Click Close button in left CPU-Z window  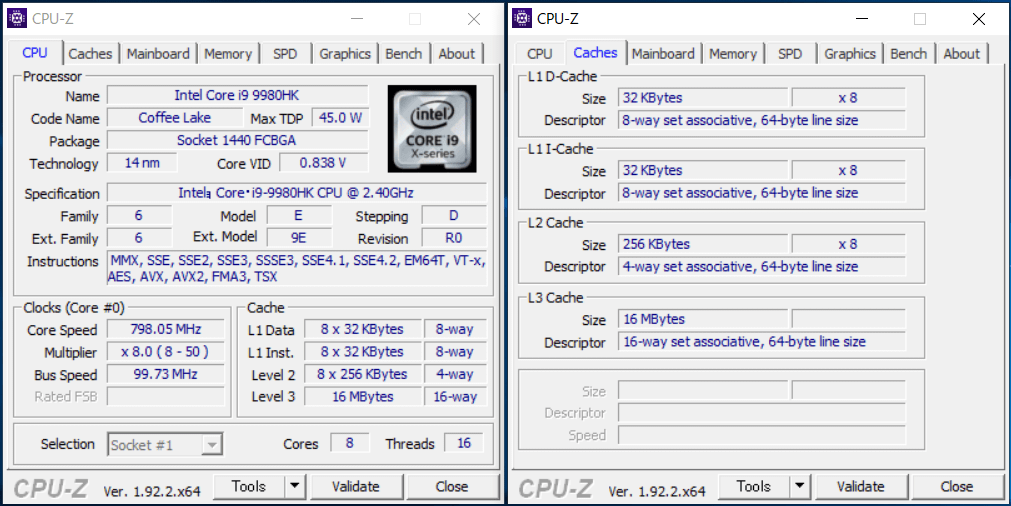(x=452, y=487)
